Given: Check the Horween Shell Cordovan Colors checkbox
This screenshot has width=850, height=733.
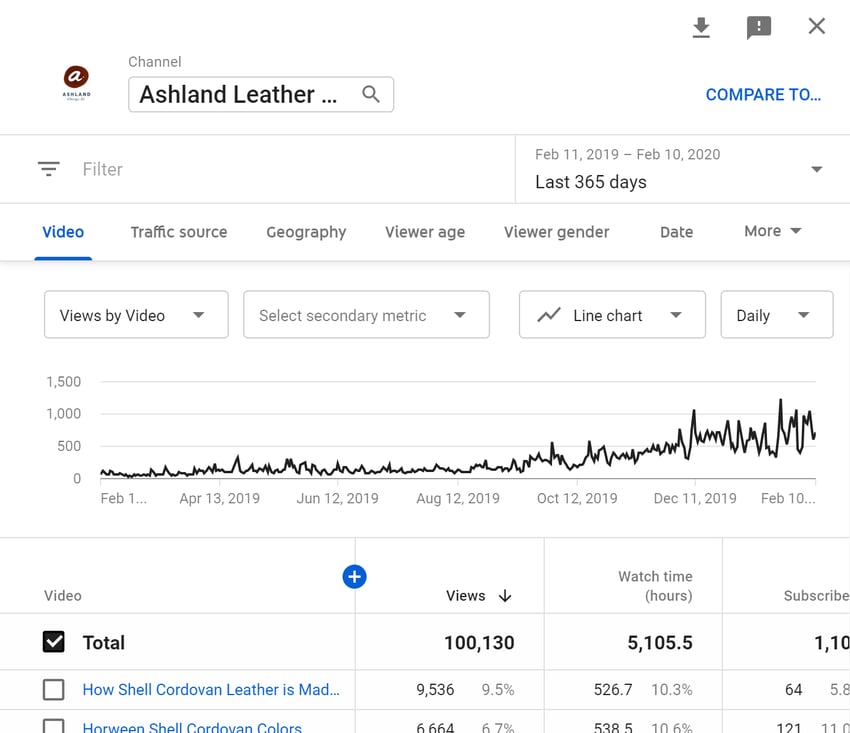Looking at the screenshot, I should point(54,726).
